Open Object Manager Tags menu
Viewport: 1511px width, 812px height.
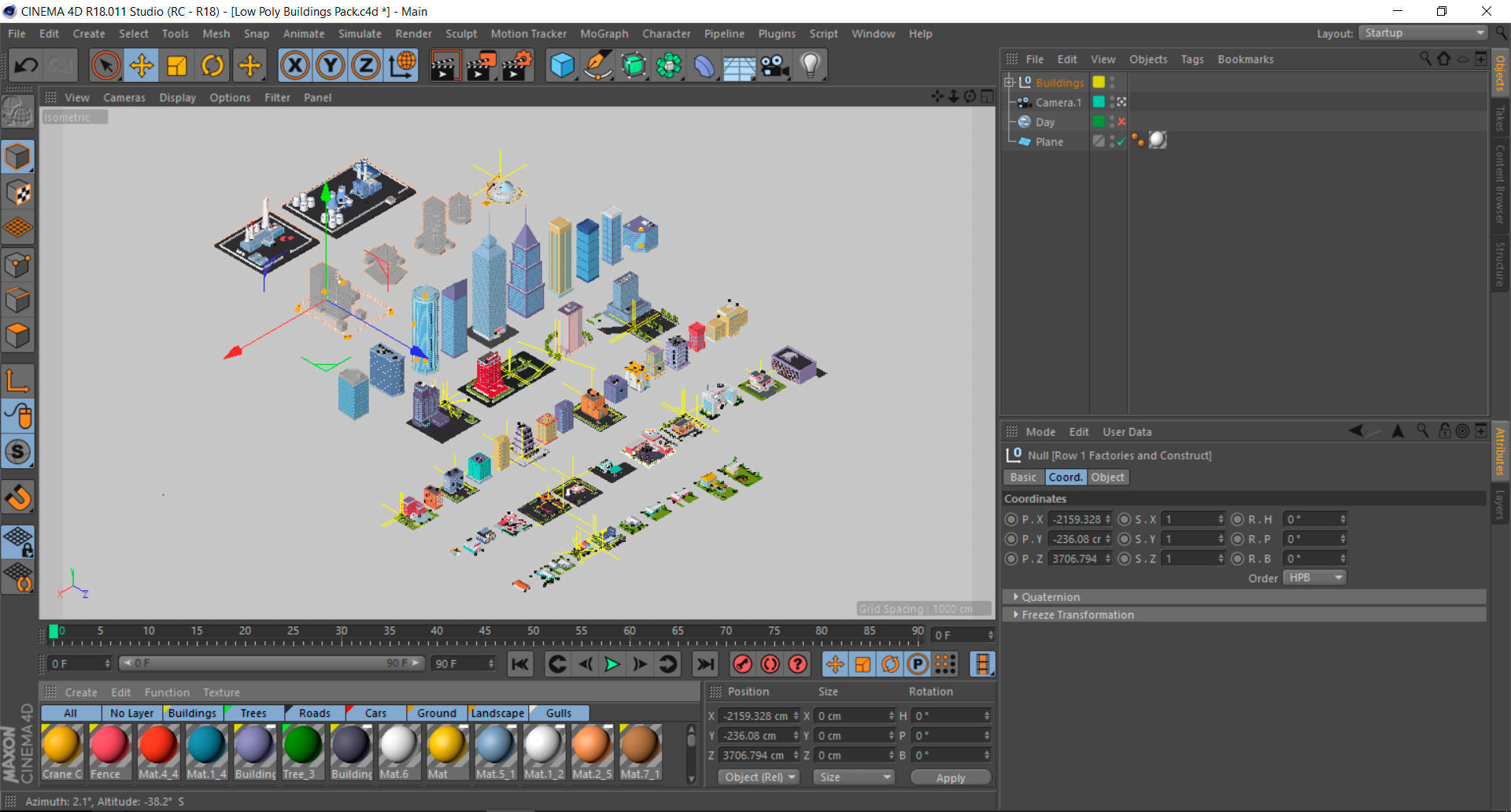point(1192,59)
